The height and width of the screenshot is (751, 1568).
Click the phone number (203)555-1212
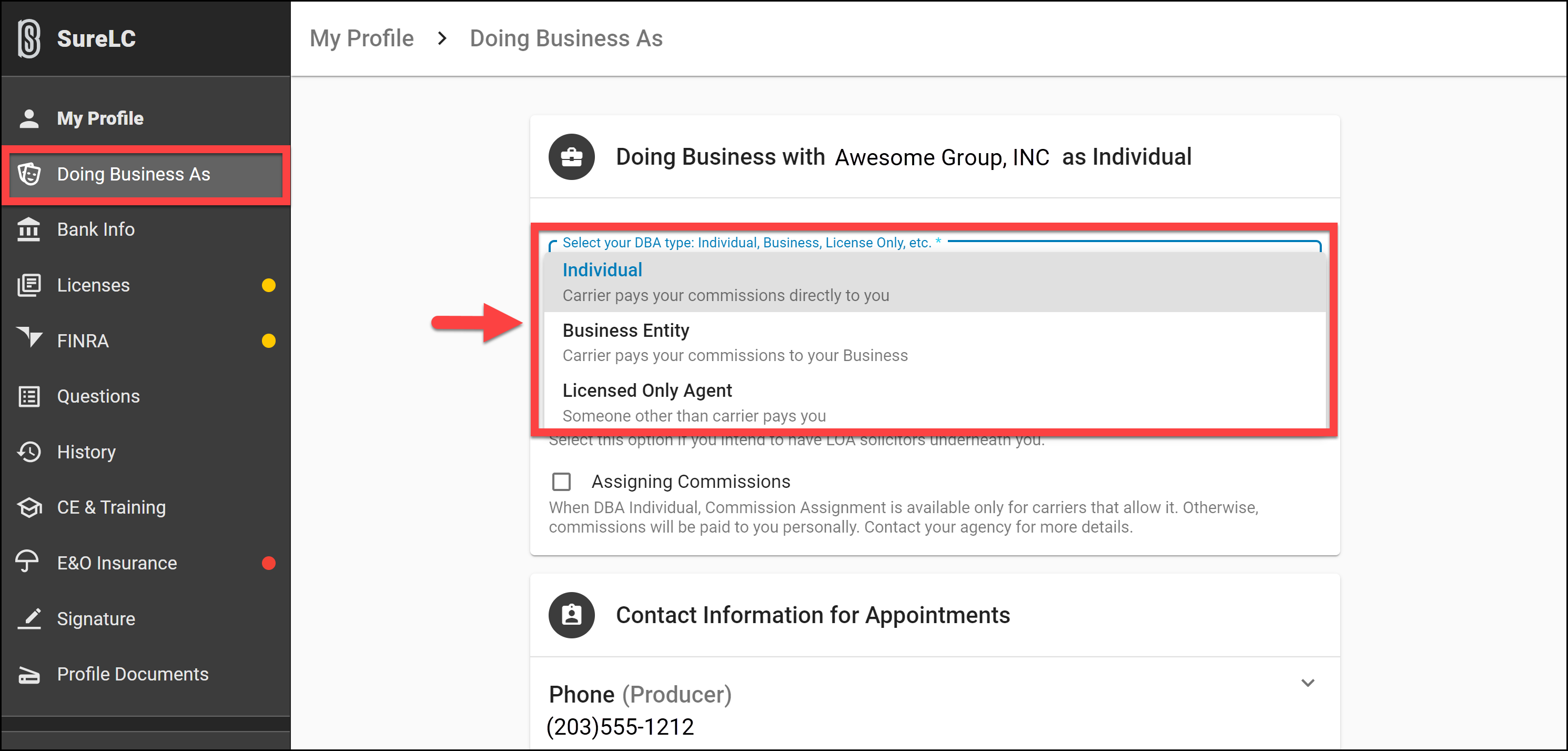point(620,727)
